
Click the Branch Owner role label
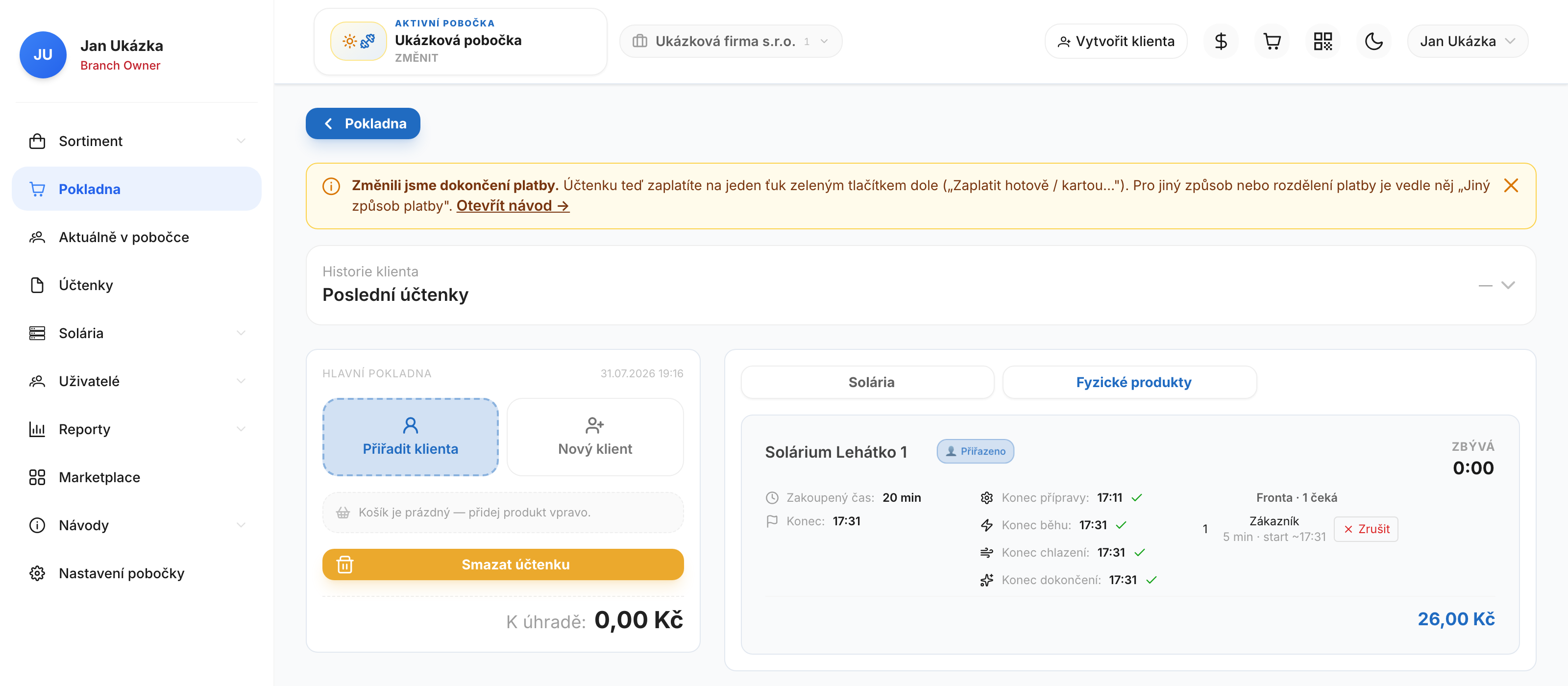(120, 66)
